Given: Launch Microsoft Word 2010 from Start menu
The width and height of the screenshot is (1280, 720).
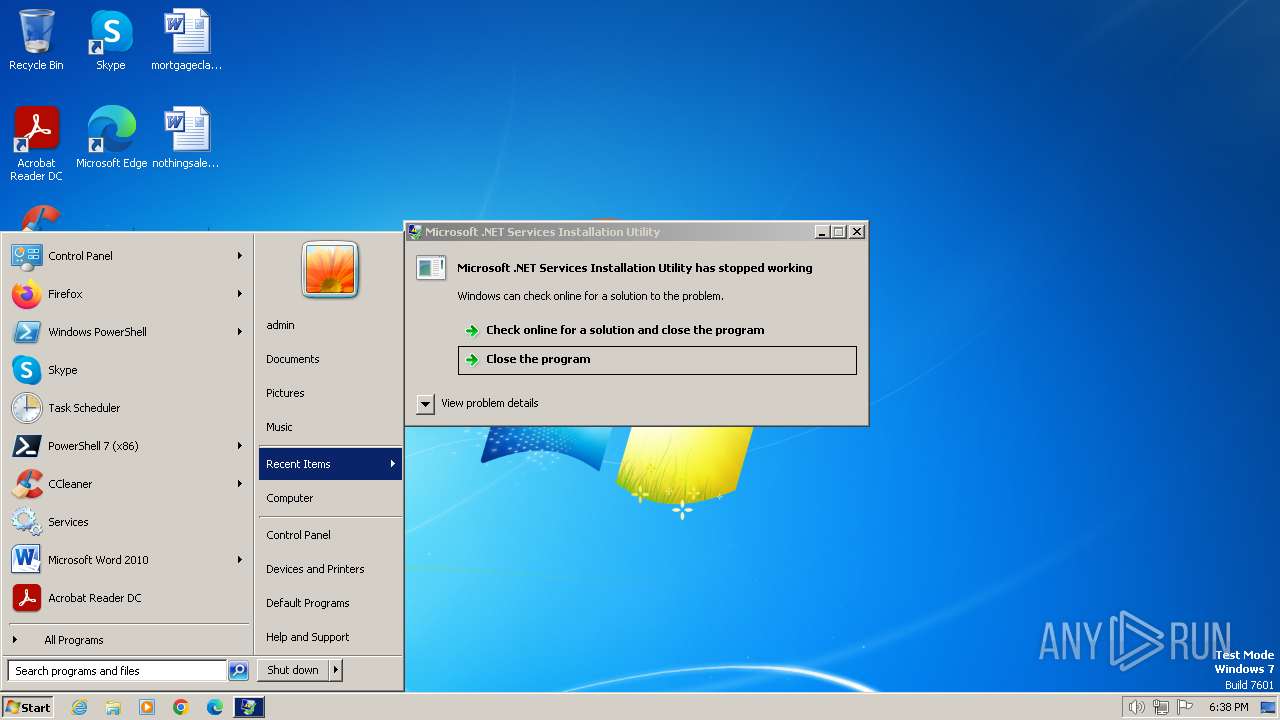Looking at the screenshot, I should click(x=127, y=560).
